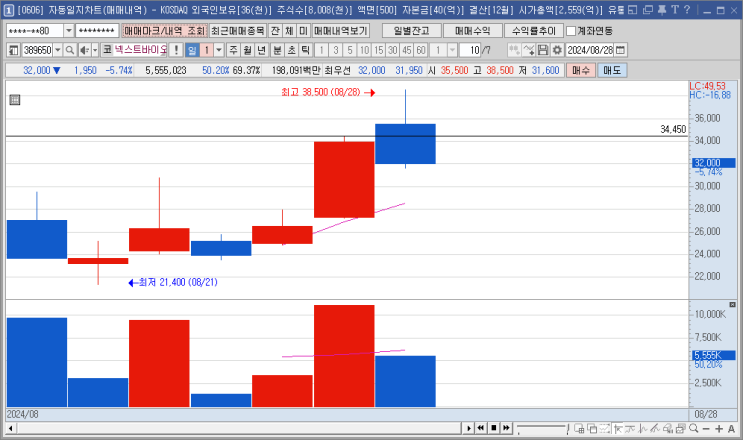Open help question mark in title bar

coord(687,10)
